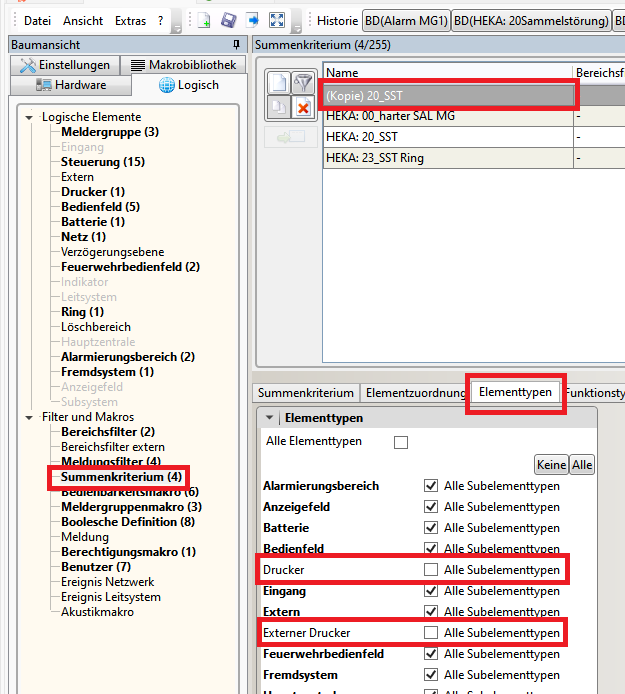This screenshot has width=625, height=694.
Task: Collapse the Elementtypen section
Action: pos(269,417)
